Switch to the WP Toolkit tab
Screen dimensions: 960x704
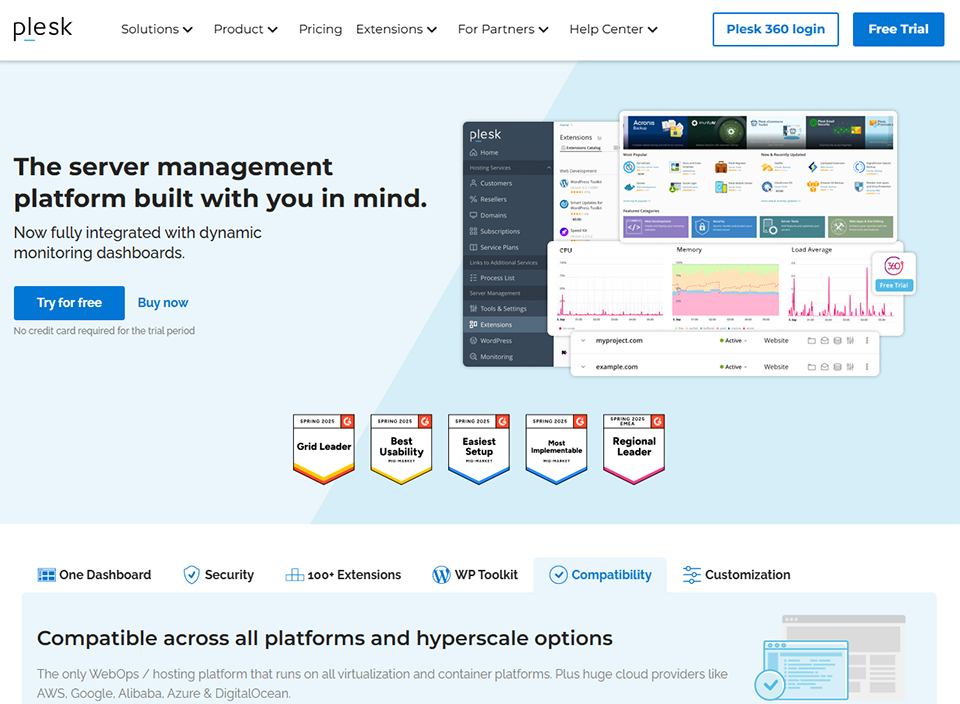(x=475, y=575)
